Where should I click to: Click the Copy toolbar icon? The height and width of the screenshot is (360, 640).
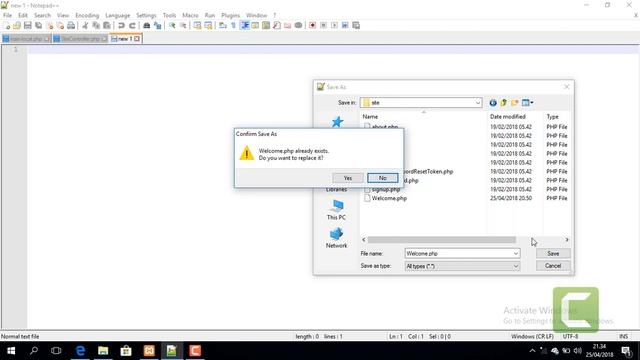[96, 25]
